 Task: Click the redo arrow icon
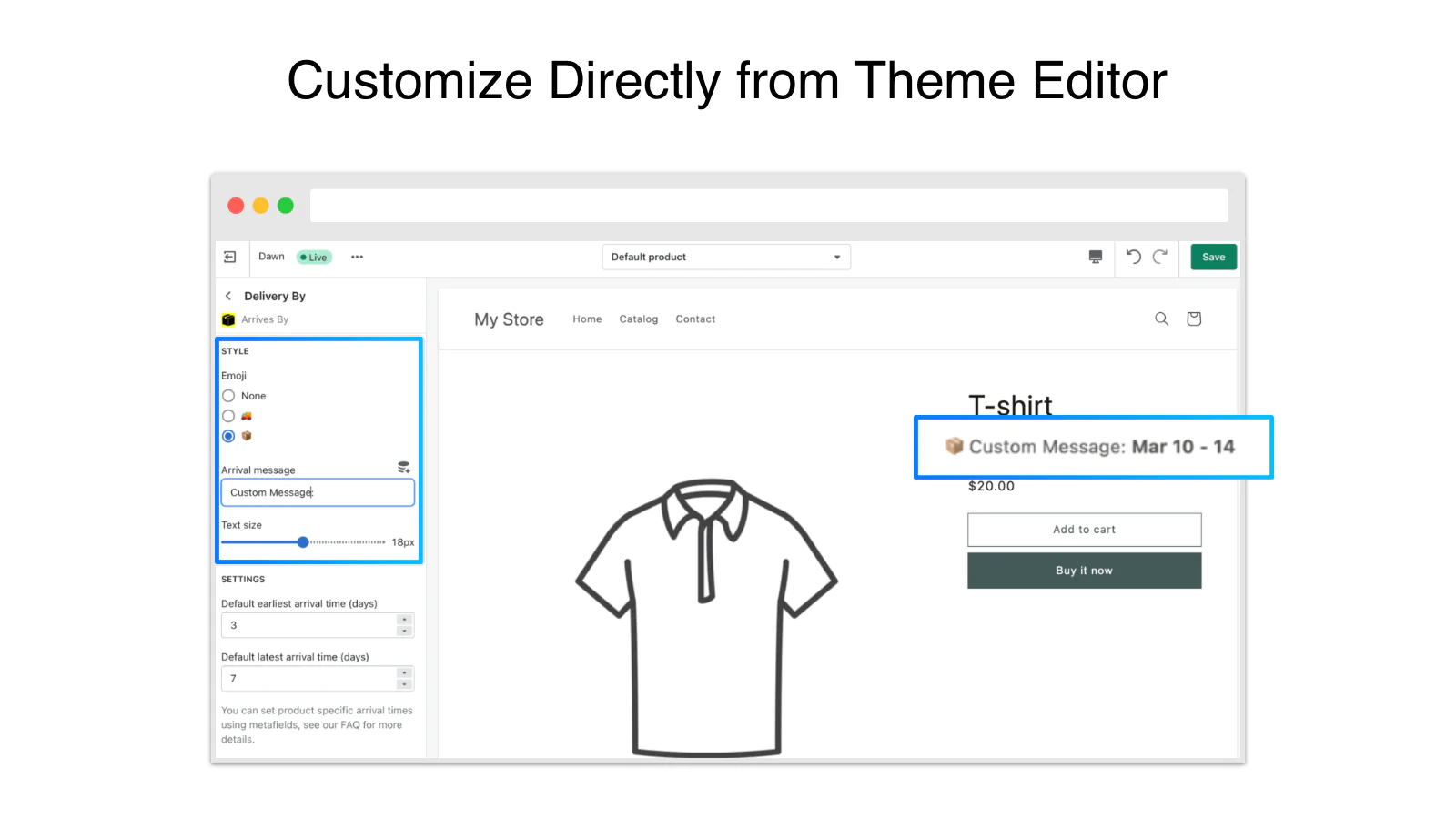1160,257
